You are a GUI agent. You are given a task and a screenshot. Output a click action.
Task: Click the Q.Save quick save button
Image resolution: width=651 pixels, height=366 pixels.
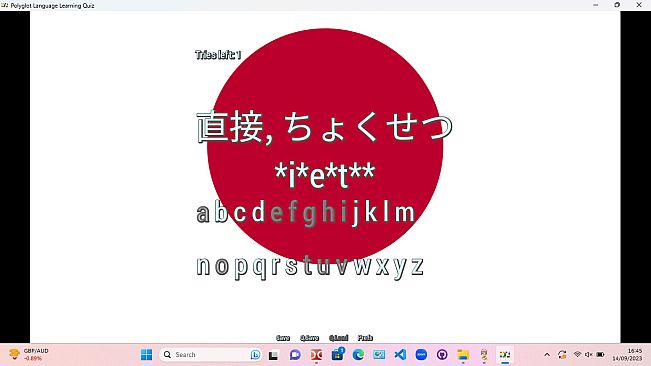click(309, 338)
